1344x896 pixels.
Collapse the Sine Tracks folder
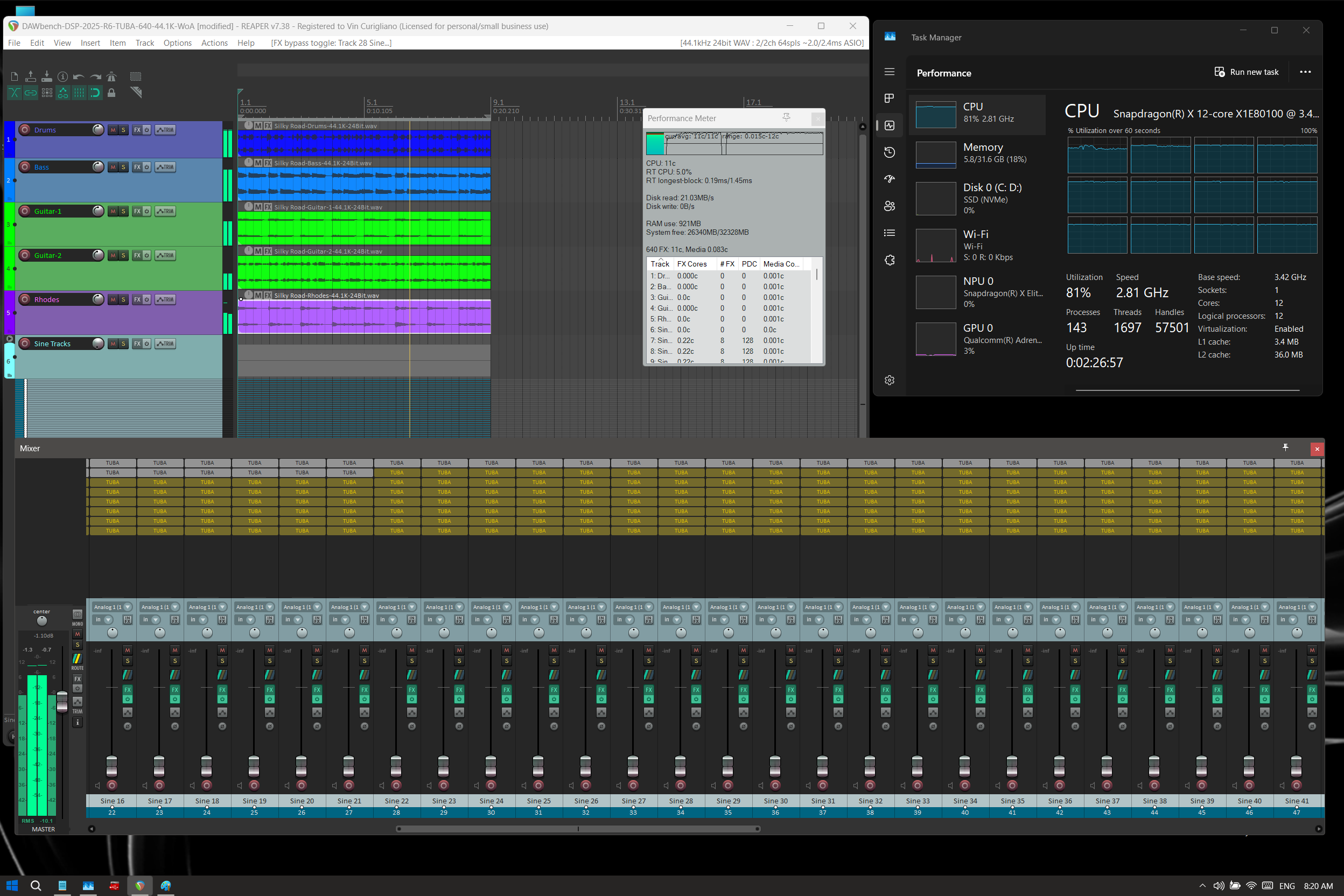coord(9,339)
